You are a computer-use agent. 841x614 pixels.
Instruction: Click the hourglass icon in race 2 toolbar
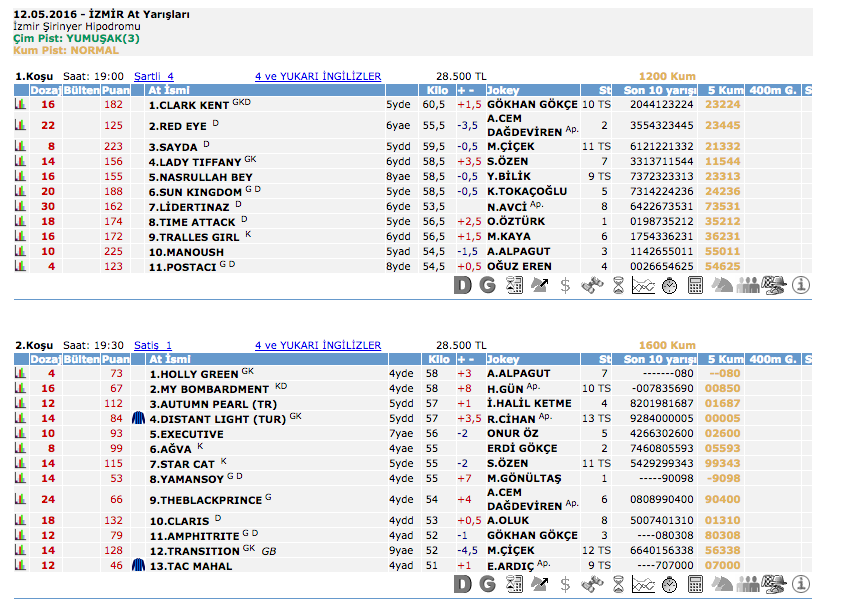(618, 585)
